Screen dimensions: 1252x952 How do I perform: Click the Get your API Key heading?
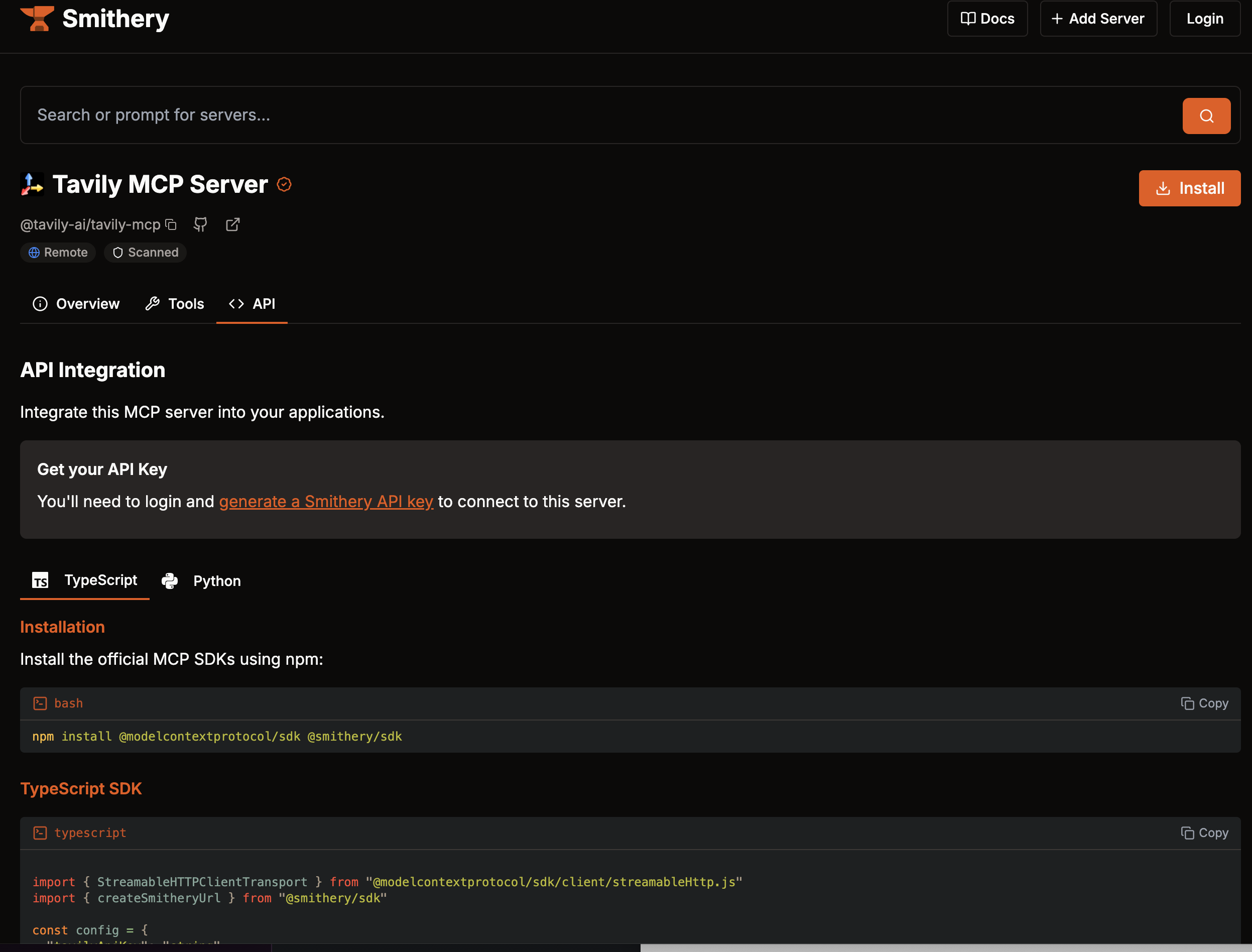click(x=102, y=470)
